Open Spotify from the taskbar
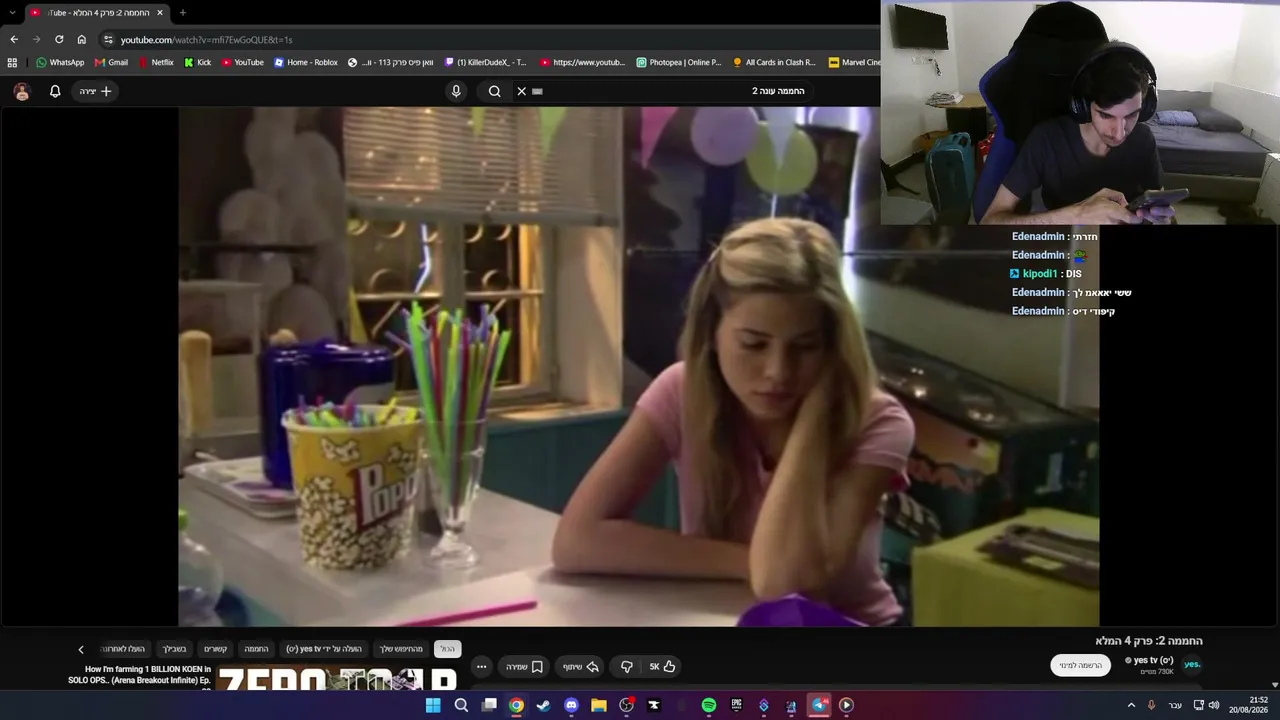 [x=709, y=705]
